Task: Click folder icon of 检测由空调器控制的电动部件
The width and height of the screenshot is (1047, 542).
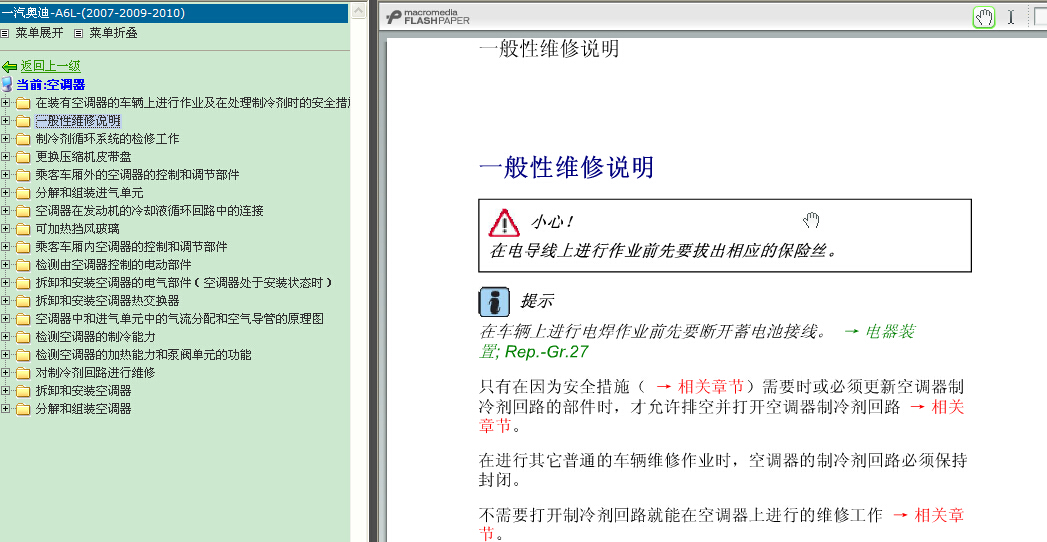Action: 23,264
